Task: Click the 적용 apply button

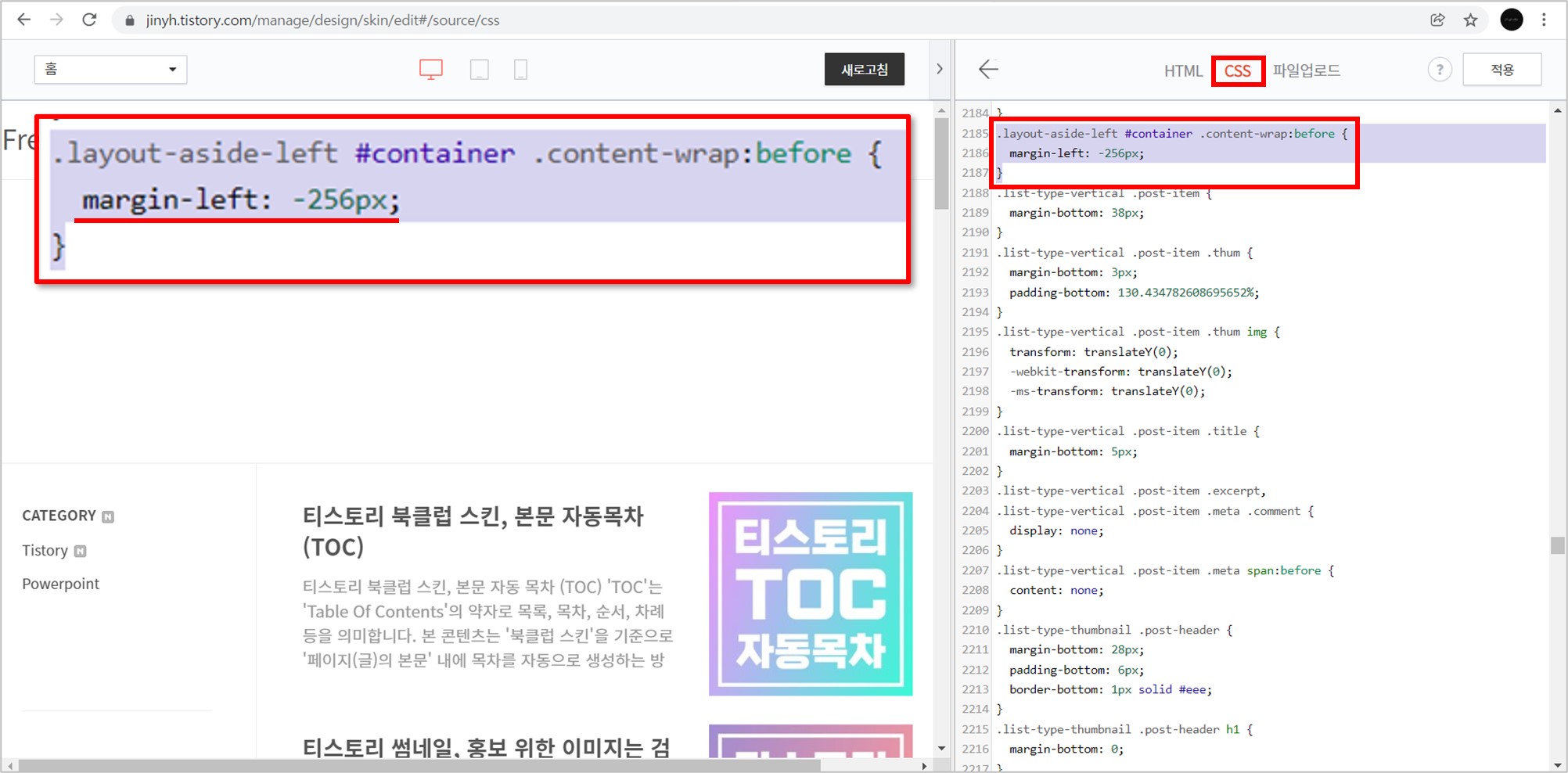Action: click(1502, 70)
